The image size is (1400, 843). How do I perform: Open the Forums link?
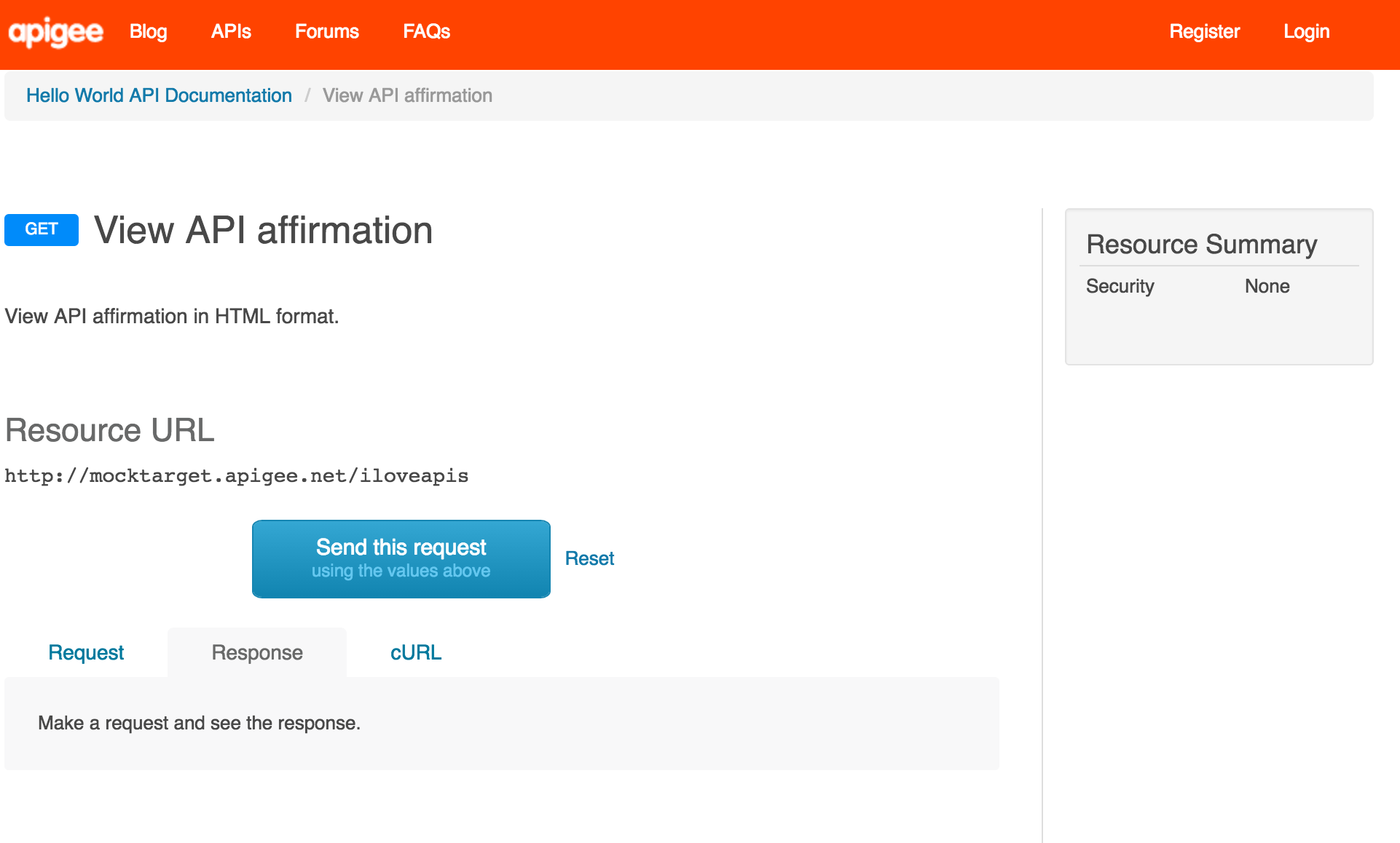click(x=326, y=32)
